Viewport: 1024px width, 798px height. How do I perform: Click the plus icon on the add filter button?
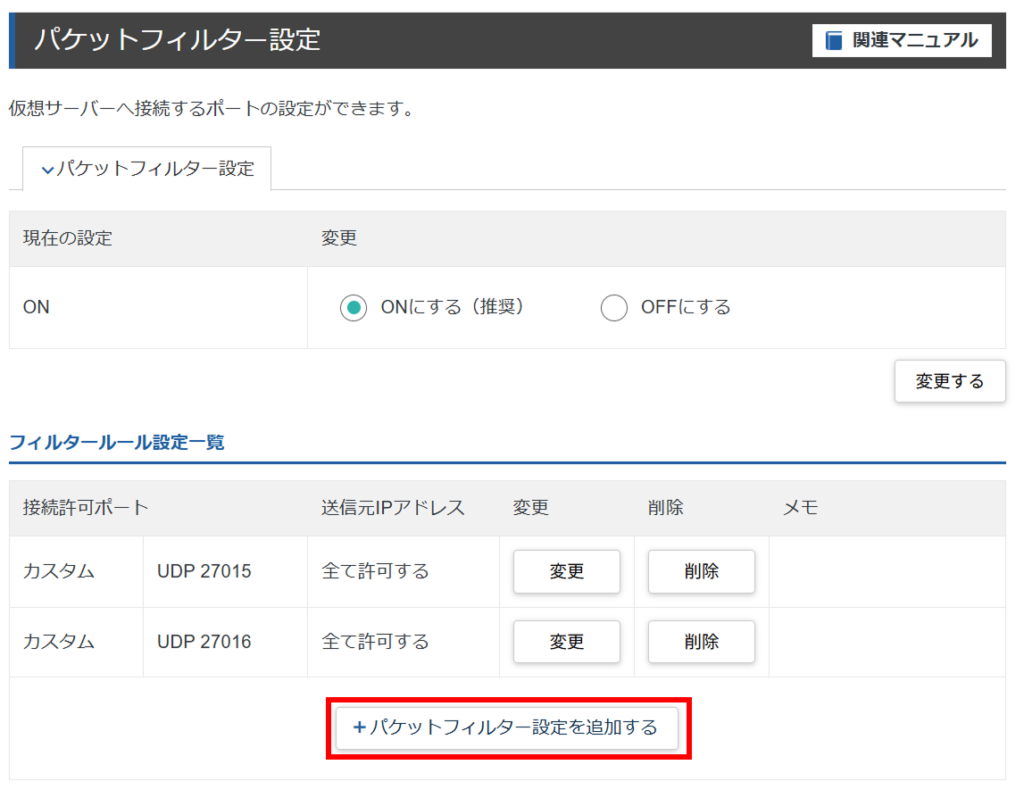(359, 728)
